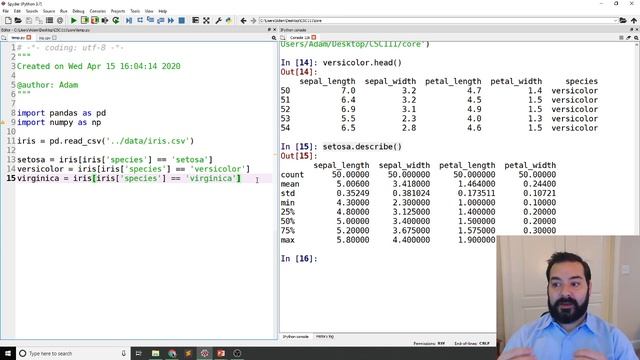Run cell and advance toolbar icon

tap(95, 20)
